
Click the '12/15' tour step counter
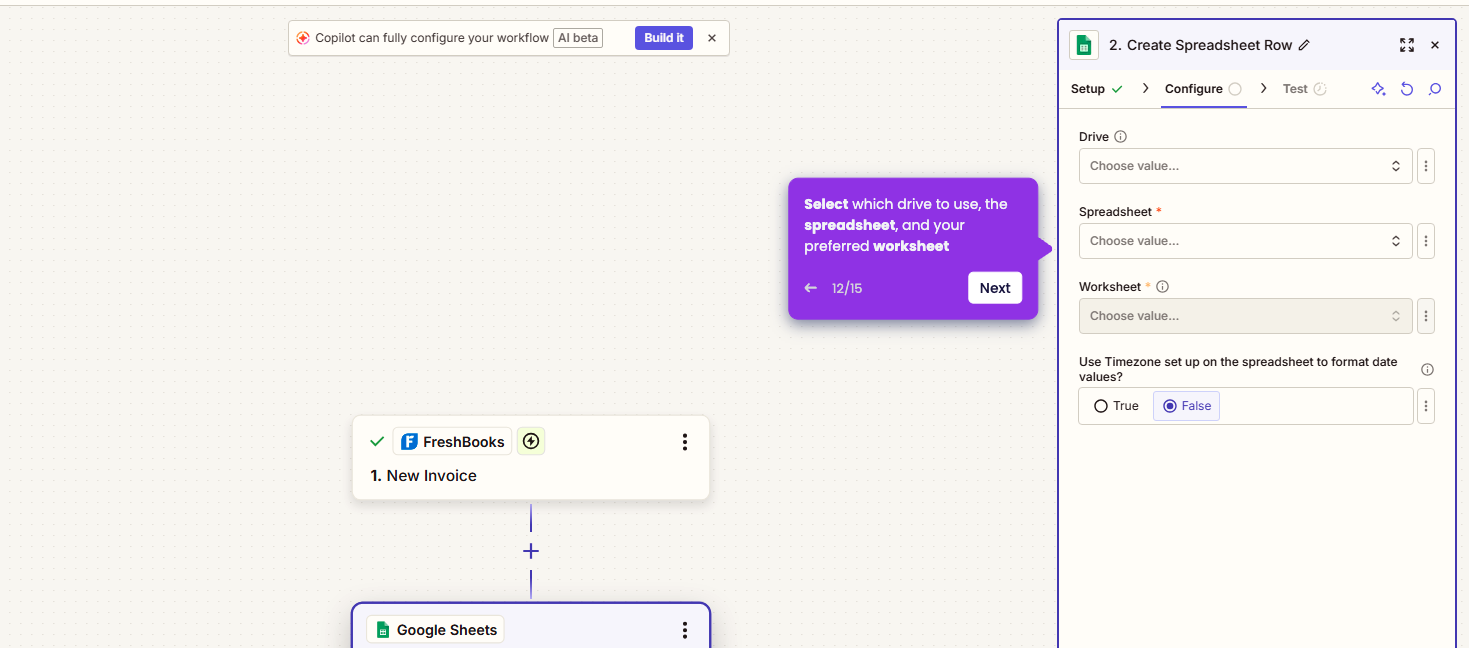tap(847, 288)
